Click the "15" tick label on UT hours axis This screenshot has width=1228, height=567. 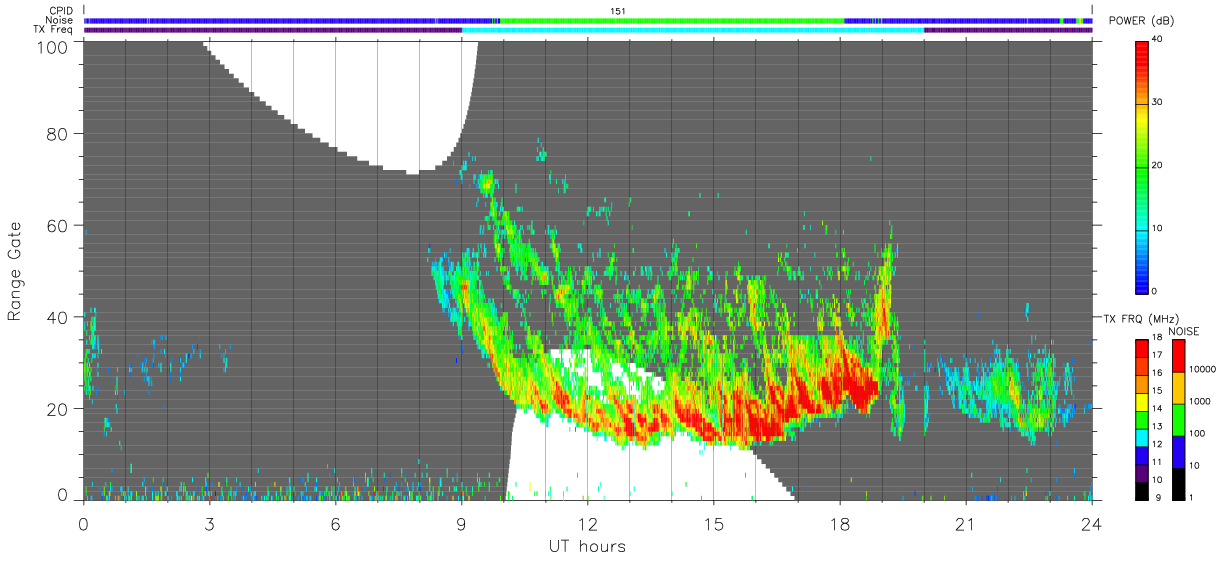coord(713,523)
